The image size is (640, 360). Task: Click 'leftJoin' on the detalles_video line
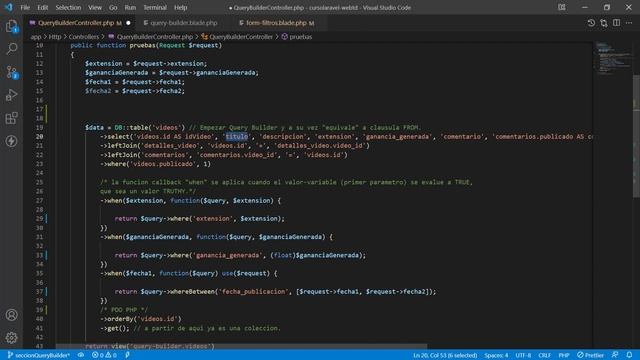pos(122,146)
